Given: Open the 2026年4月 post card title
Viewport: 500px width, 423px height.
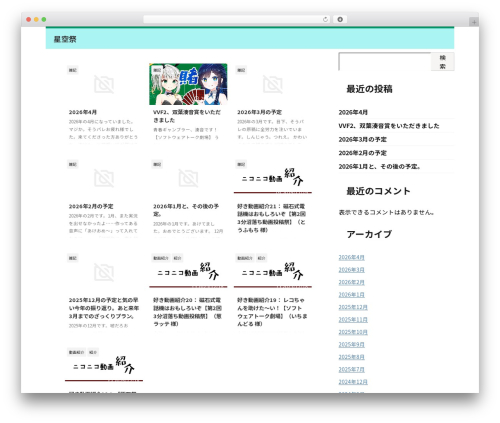Looking at the screenshot, I should pos(83,112).
